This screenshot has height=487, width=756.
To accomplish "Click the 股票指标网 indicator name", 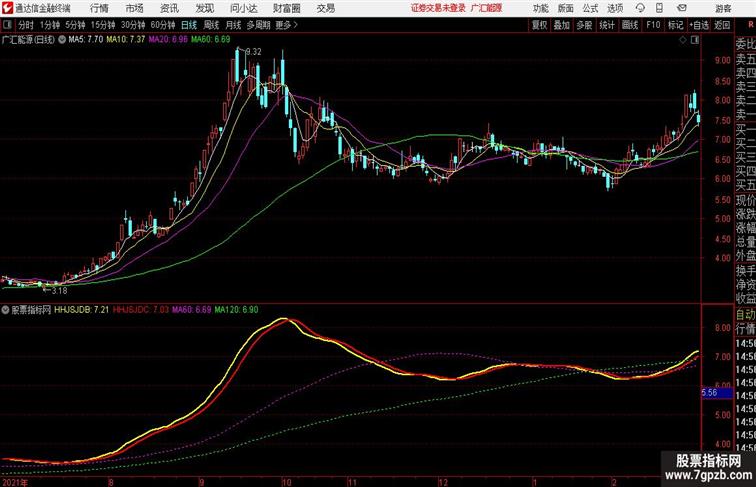I will [31, 310].
